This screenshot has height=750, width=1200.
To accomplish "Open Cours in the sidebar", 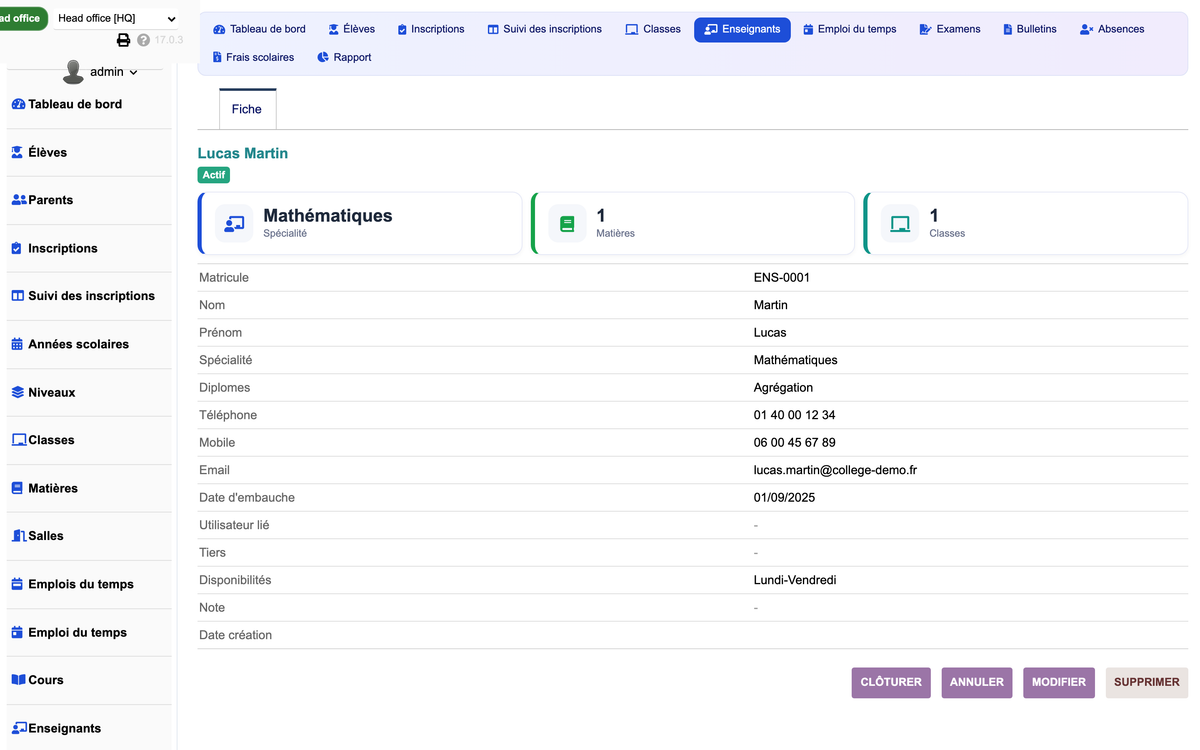I will pyautogui.click(x=45, y=680).
